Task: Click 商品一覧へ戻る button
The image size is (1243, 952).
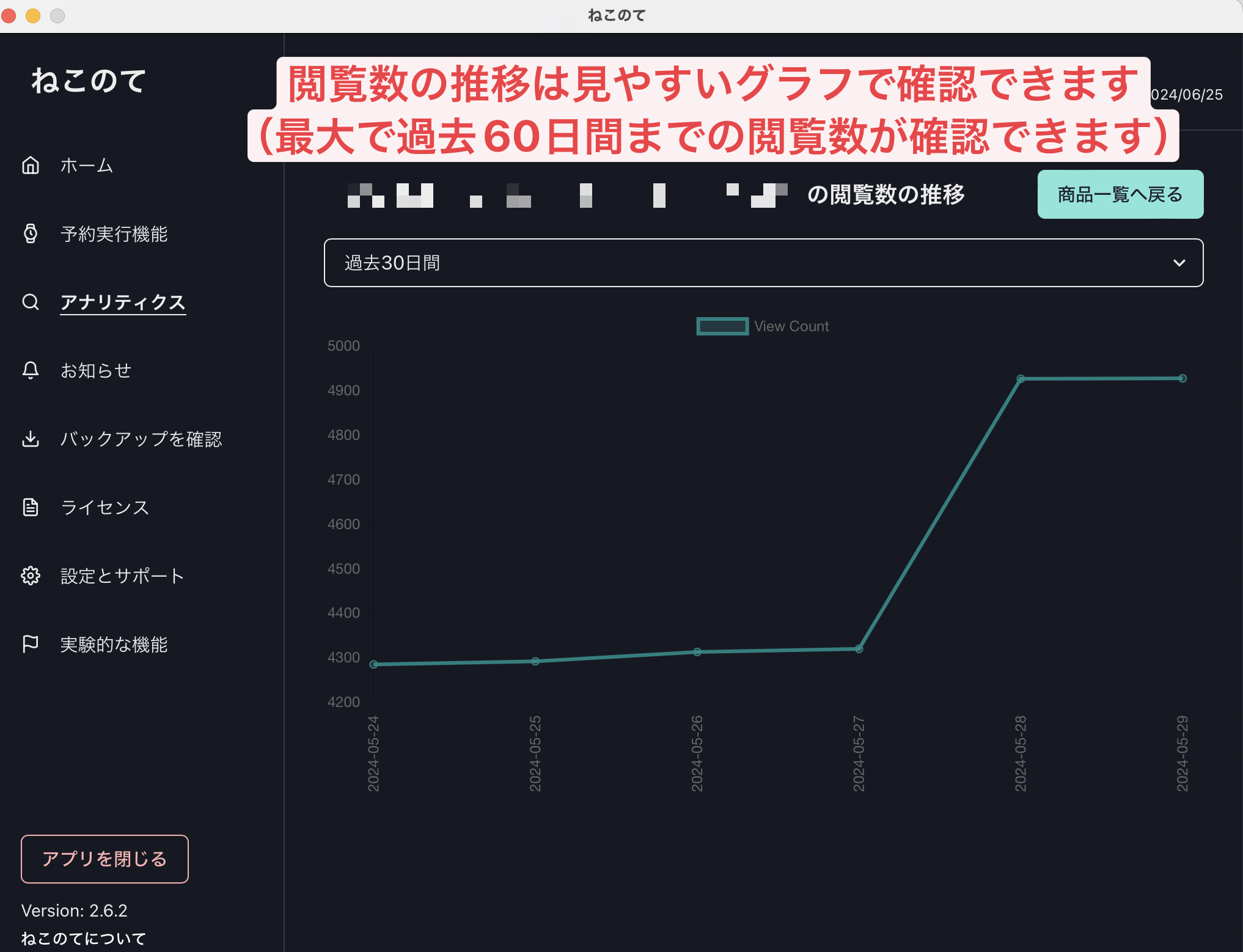Action: tap(1120, 194)
